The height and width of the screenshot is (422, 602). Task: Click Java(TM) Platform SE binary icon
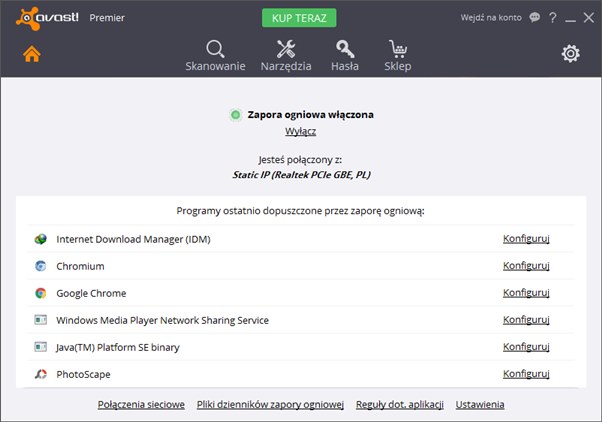(x=41, y=347)
